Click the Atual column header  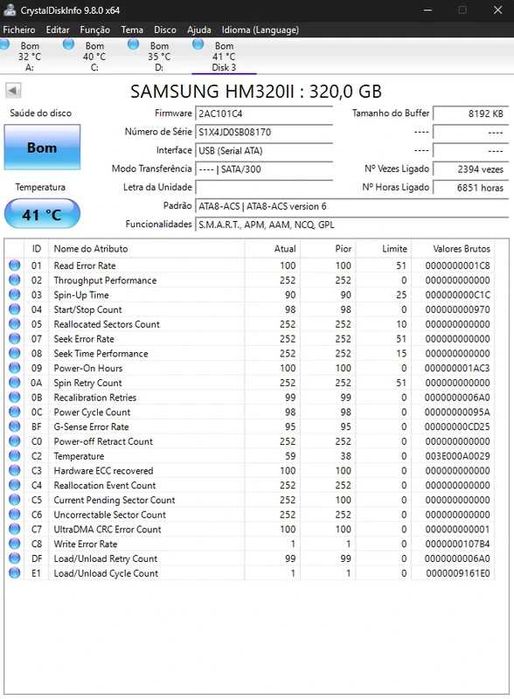pos(272,249)
